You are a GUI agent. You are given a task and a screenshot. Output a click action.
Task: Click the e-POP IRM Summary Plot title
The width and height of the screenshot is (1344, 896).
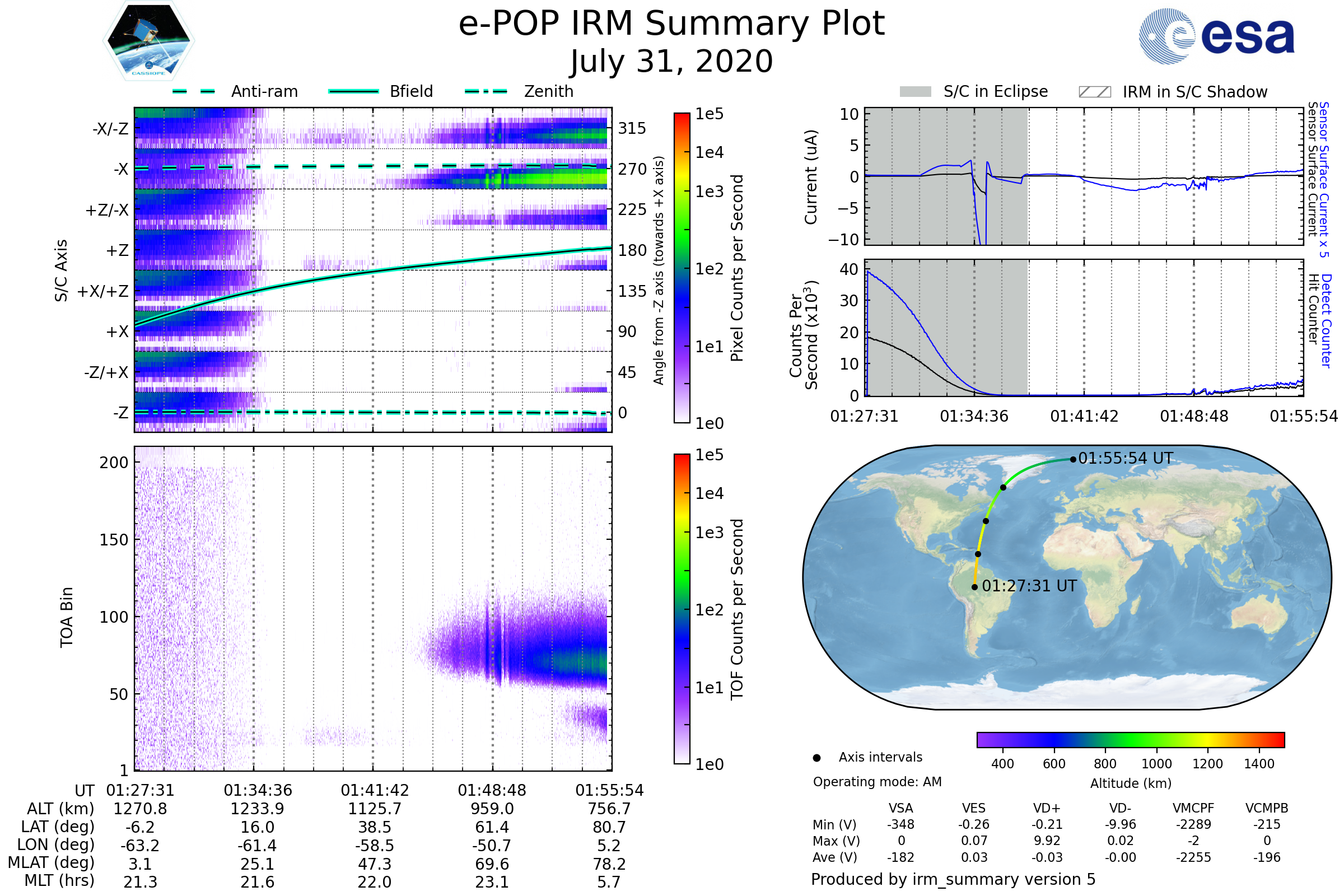[x=671, y=24]
